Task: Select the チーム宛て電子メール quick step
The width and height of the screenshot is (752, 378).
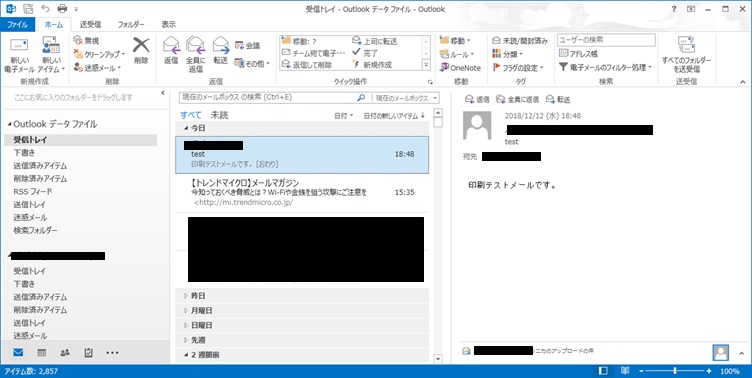Action: click(x=314, y=53)
